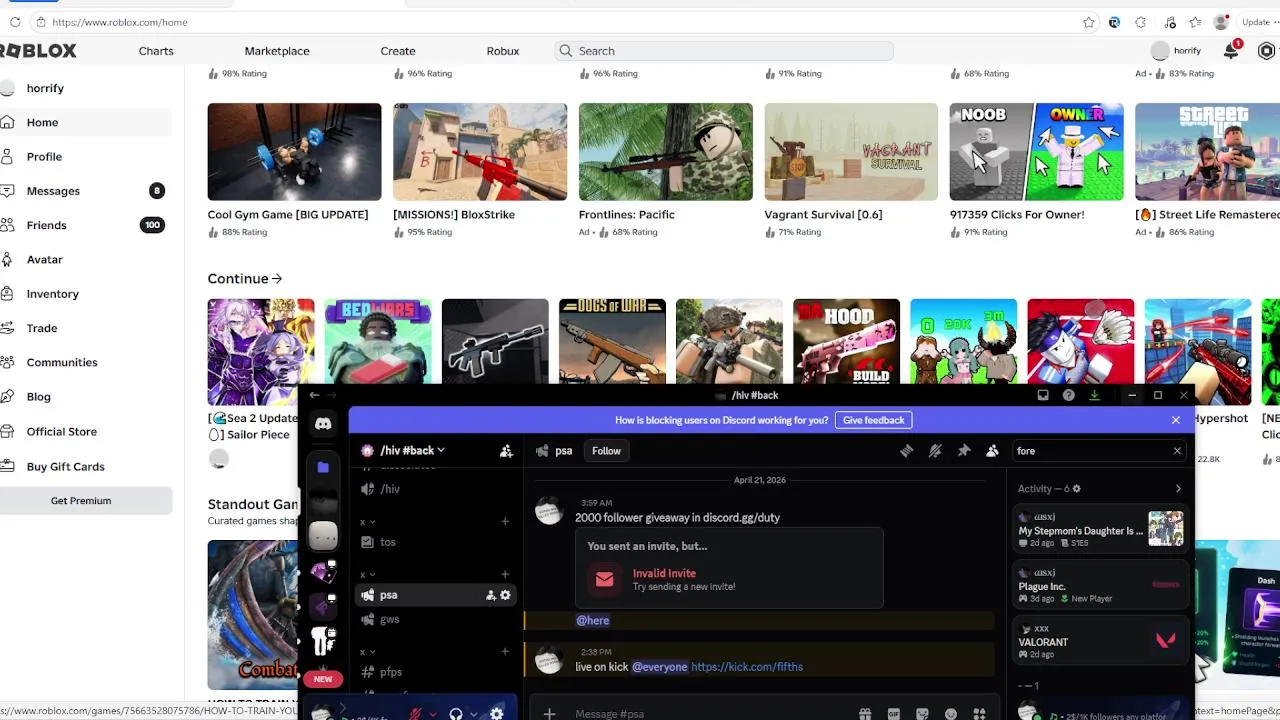Open Discord help question mark icon
This screenshot has height=720, width=1280.
coord(1069,395)
